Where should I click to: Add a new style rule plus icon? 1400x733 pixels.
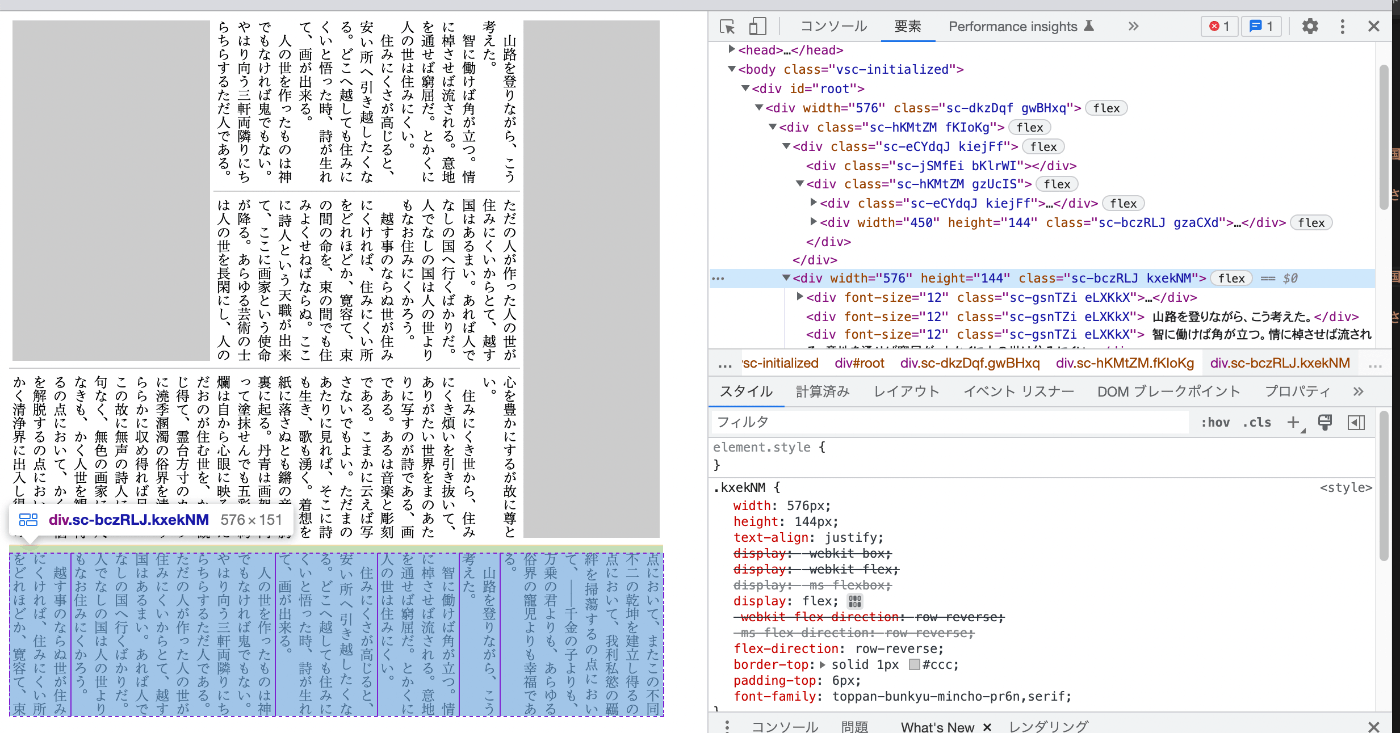[x=1294, y=423]
